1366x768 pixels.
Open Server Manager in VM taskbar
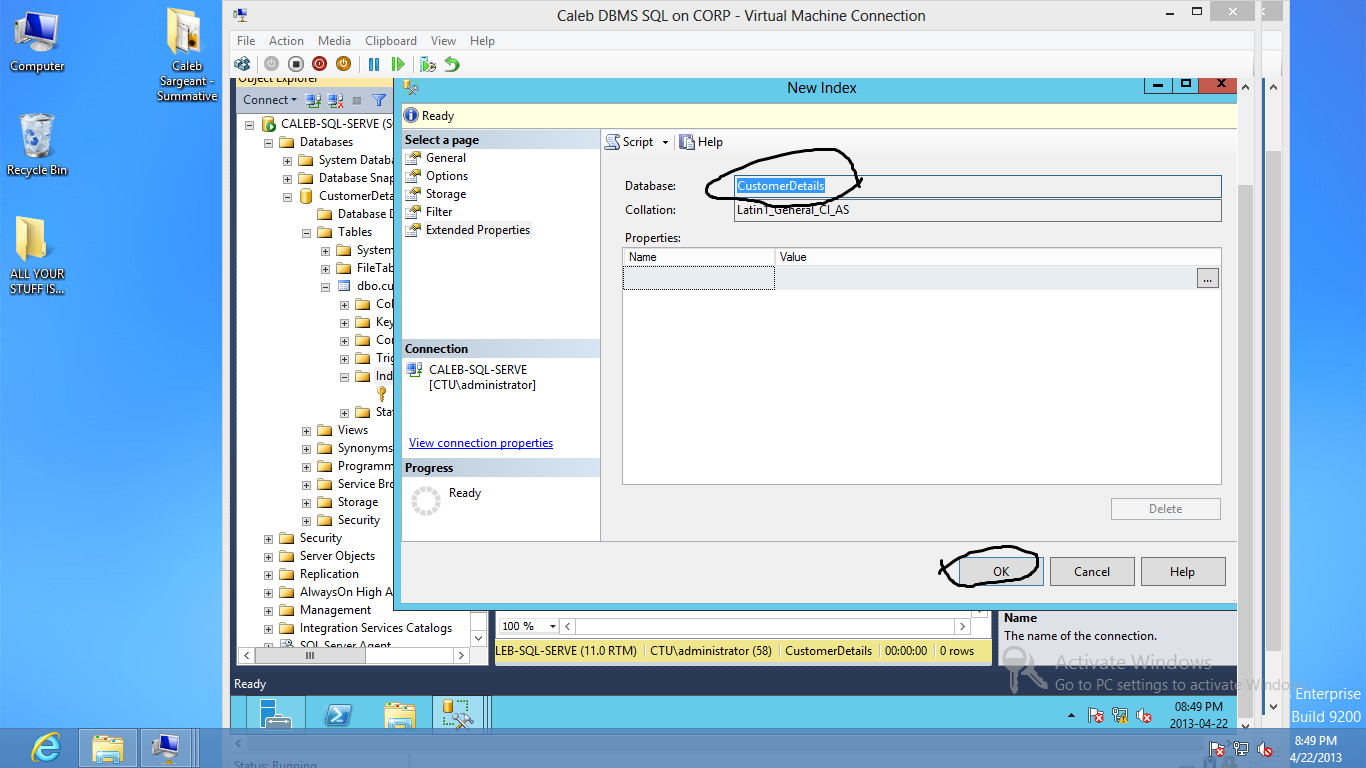tap(276, 715)
